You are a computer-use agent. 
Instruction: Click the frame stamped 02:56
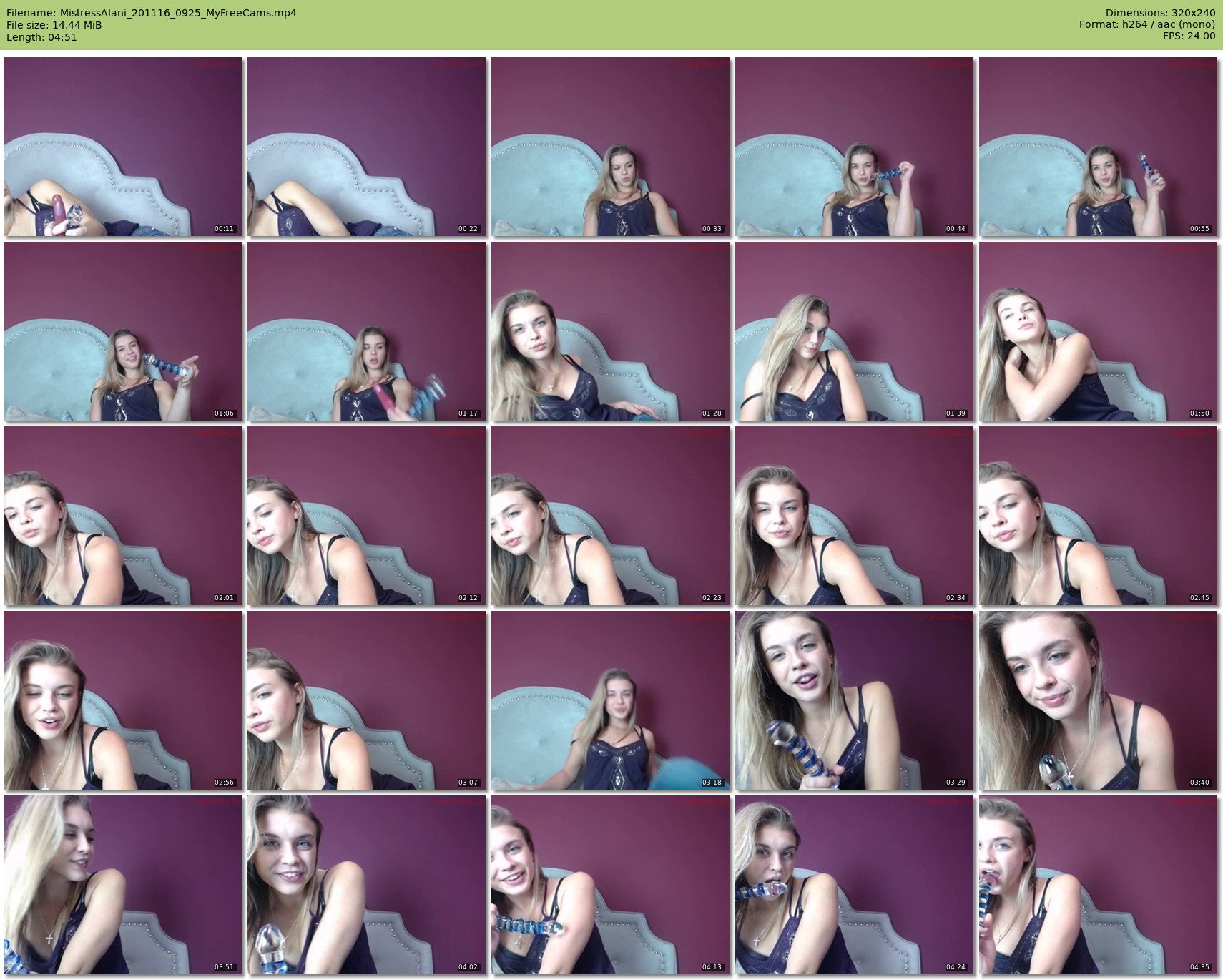coord(123,700)
